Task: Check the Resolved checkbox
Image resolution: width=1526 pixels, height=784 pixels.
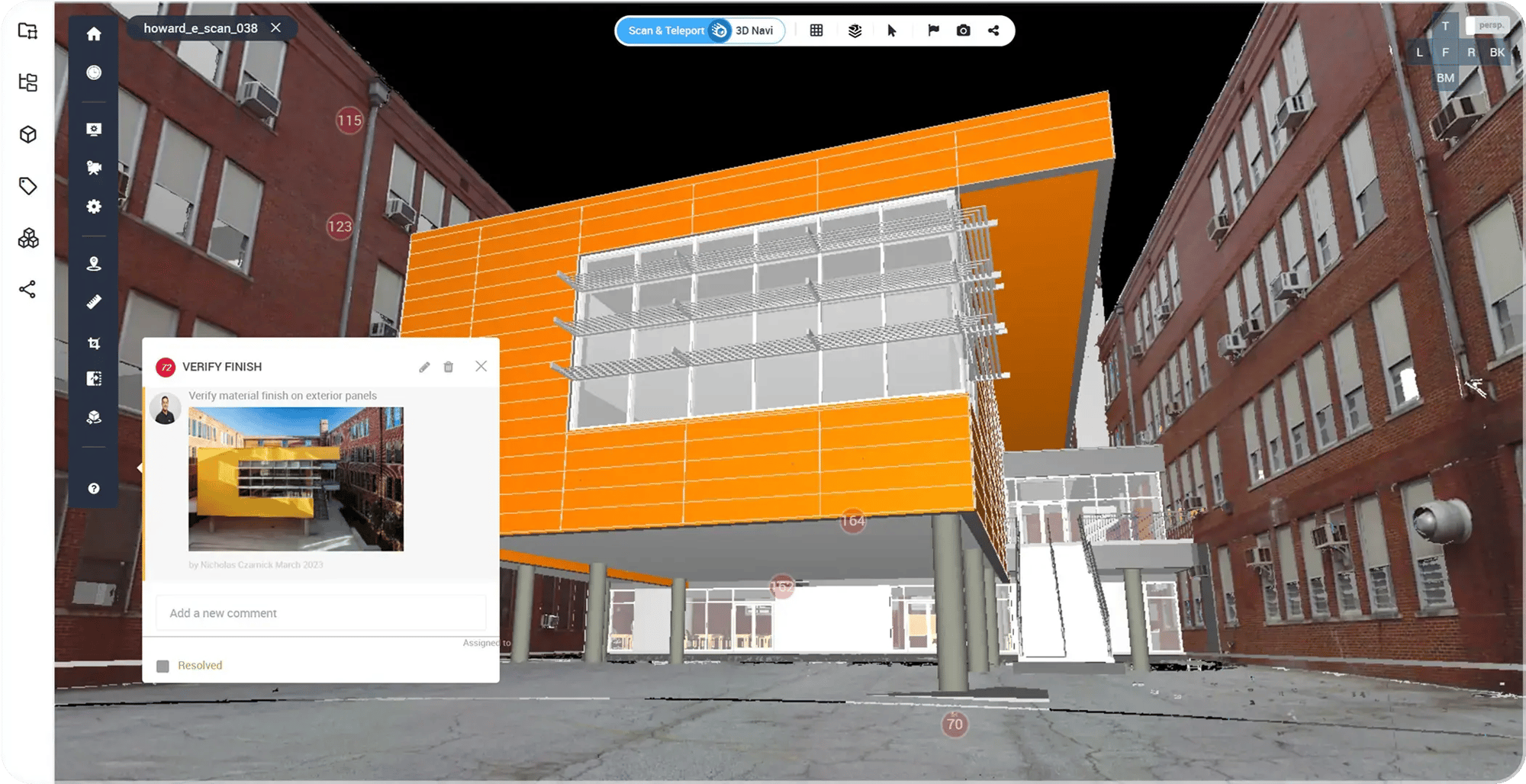Action: click(163, 667)
